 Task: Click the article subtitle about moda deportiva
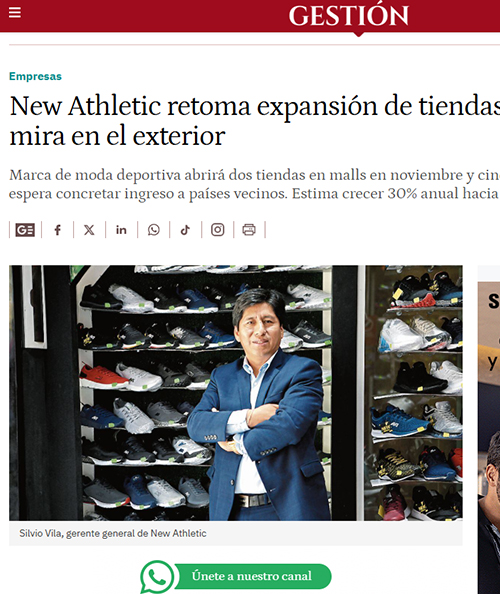pyautogui.click(x=255, y=184)
